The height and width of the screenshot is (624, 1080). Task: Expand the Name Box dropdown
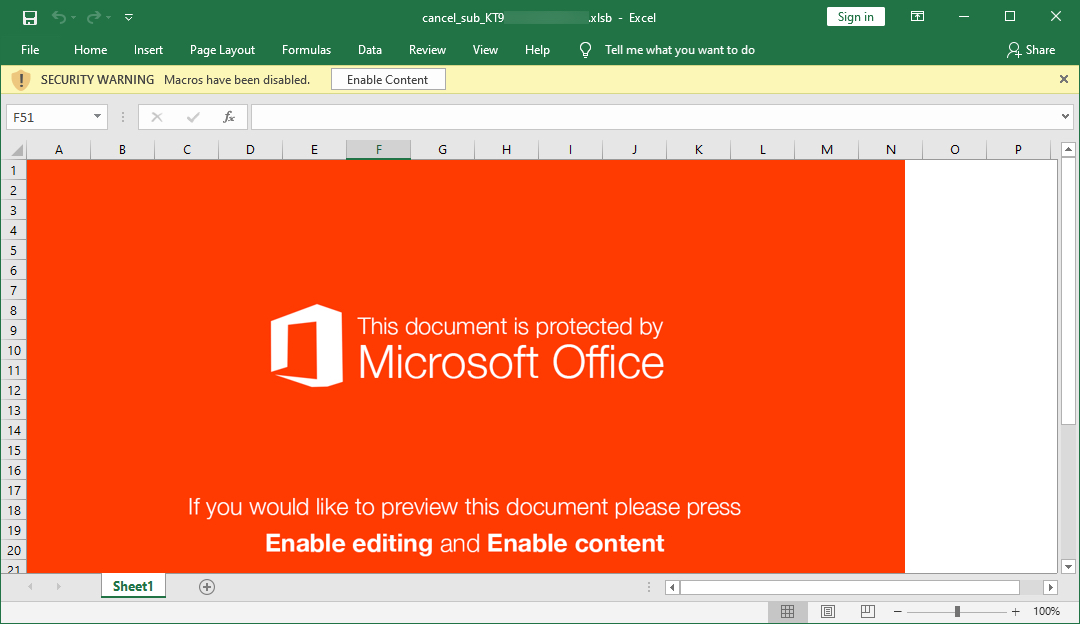97,117
